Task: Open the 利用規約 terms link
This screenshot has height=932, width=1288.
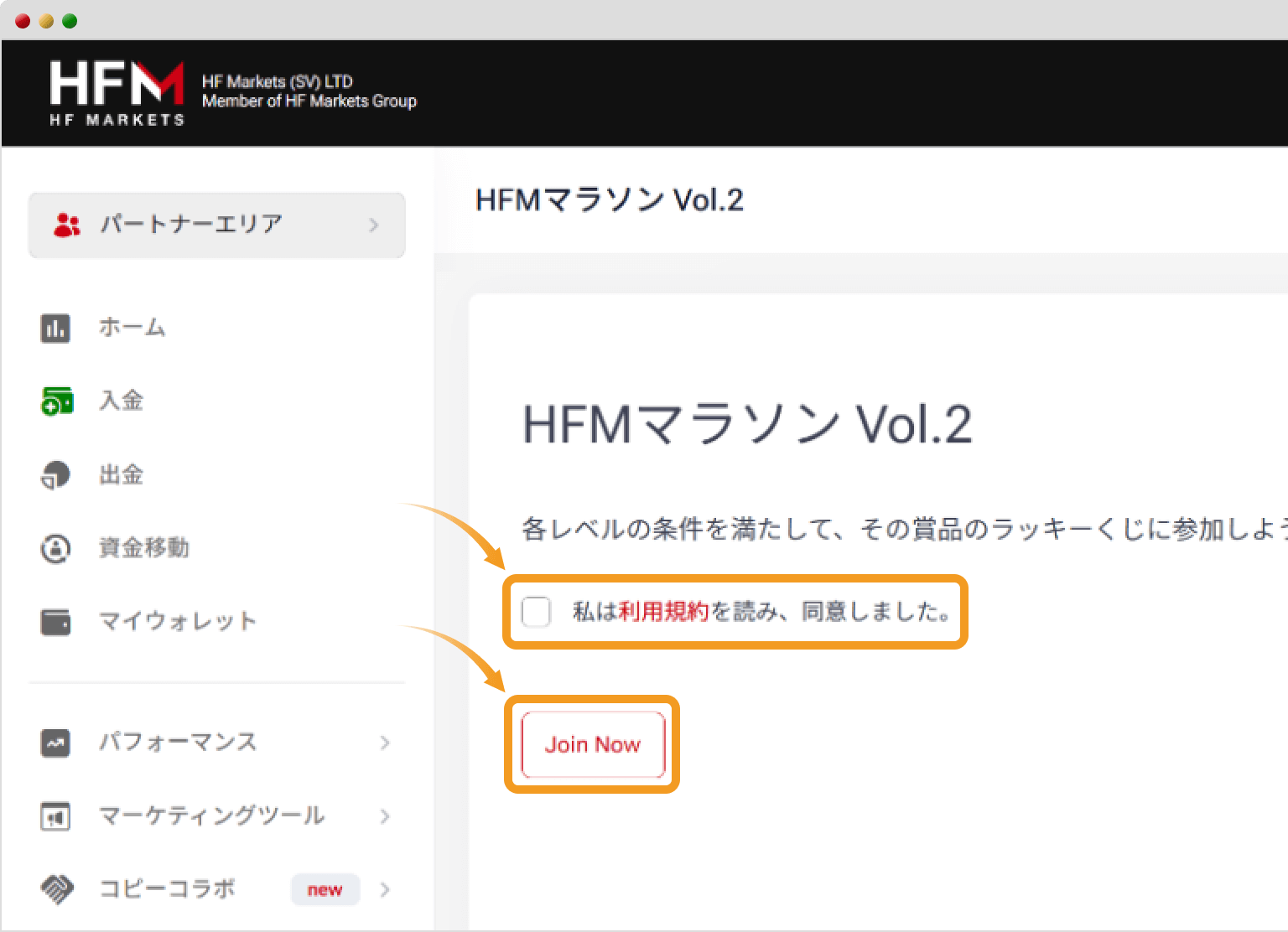Action: [663, 612]
